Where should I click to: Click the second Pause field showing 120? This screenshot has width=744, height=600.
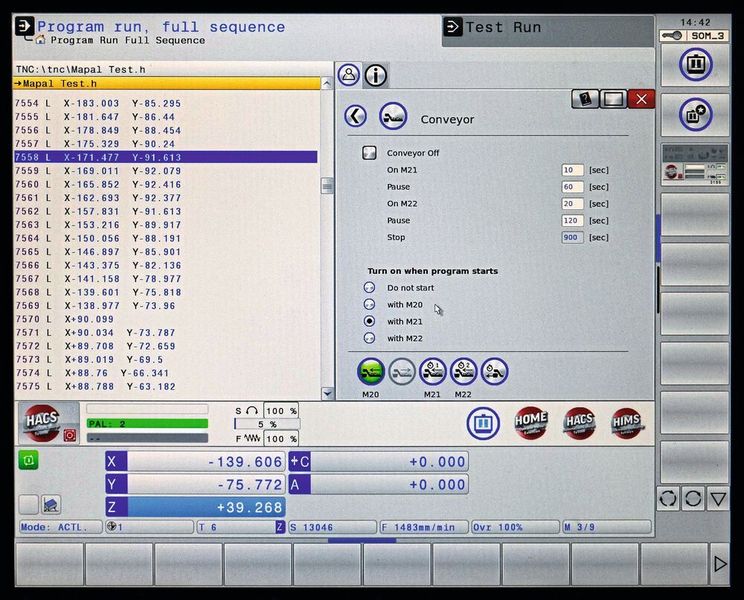(x=572, y=221)
